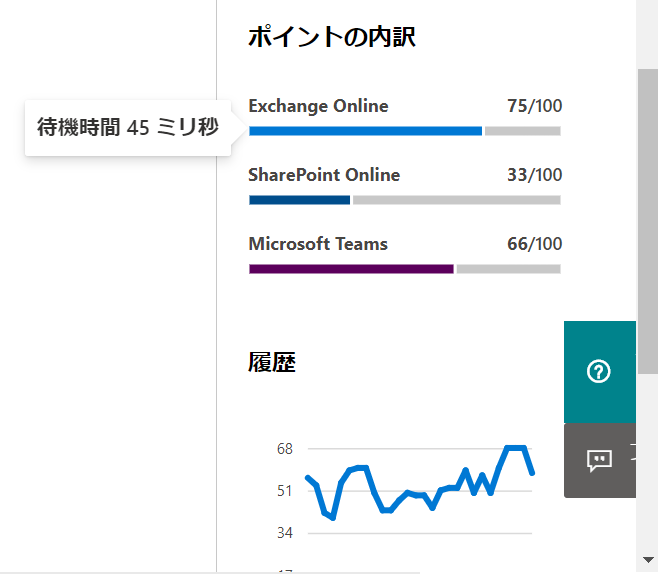Image resolution: width=658 pixels, height=574 pixels.
Task: Click the 66/100 score value
Action: 534,244
